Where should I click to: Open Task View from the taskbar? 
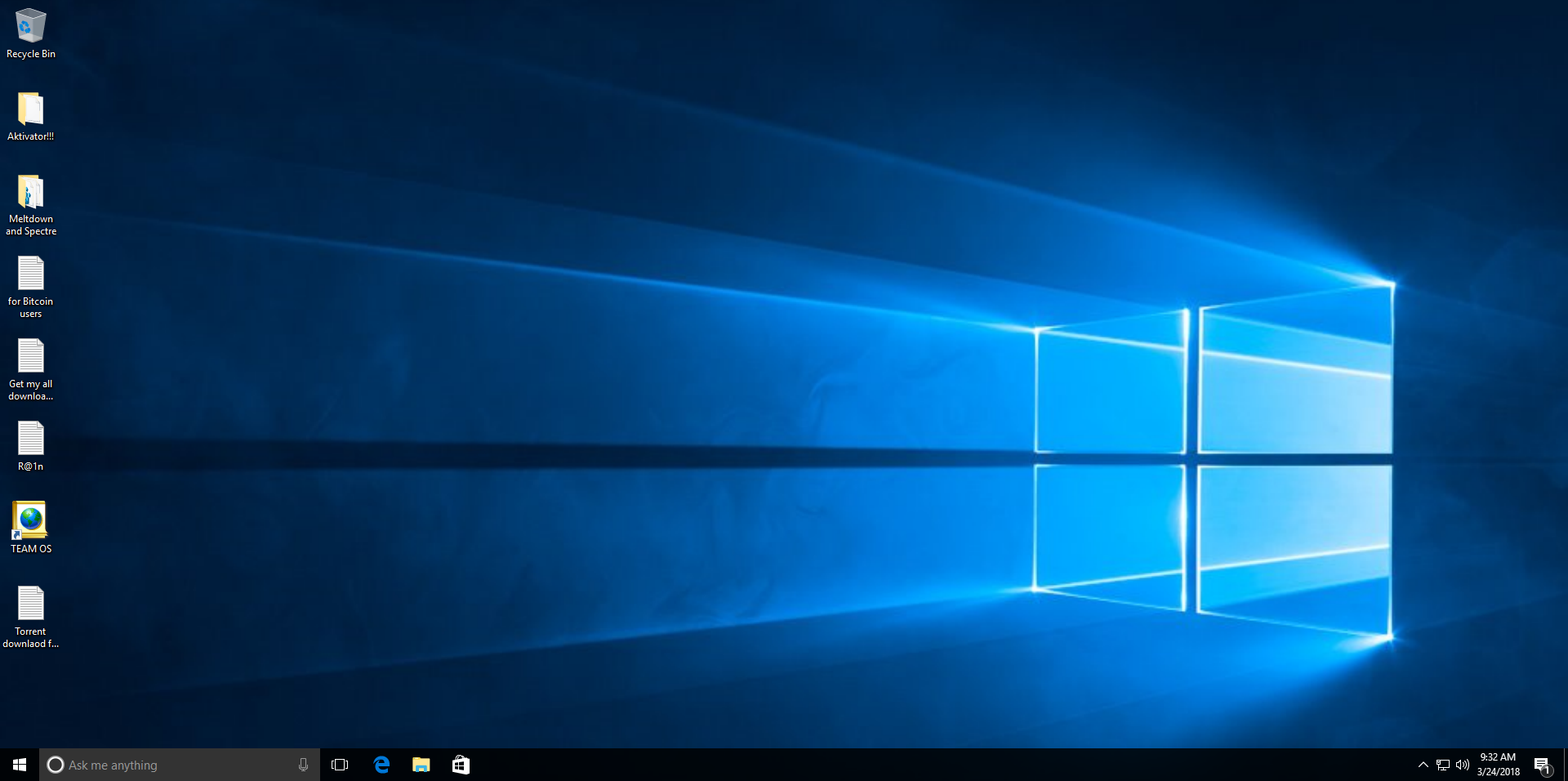point(340,765)
